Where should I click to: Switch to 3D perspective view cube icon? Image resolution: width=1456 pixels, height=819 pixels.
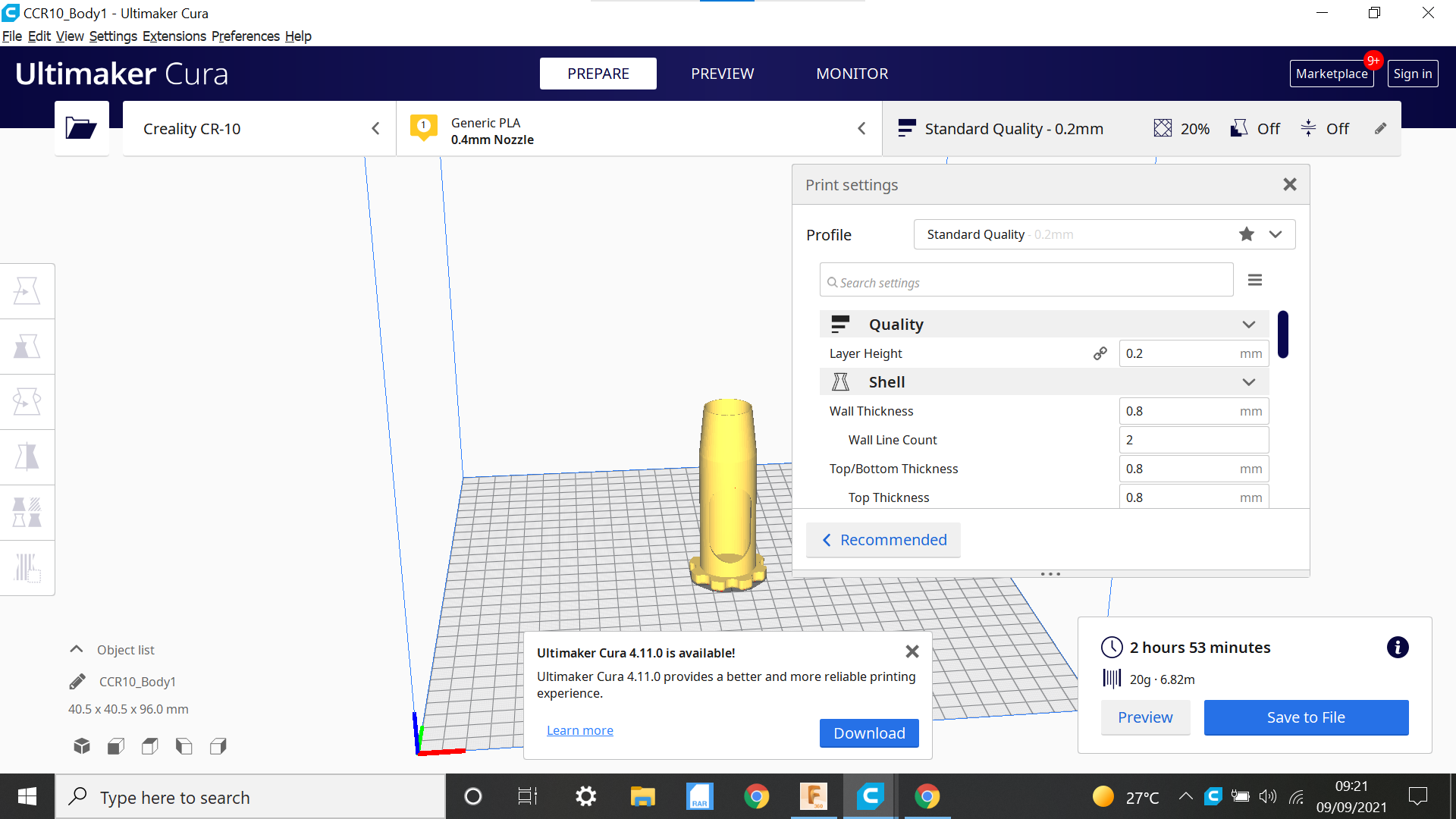point(82,746)
